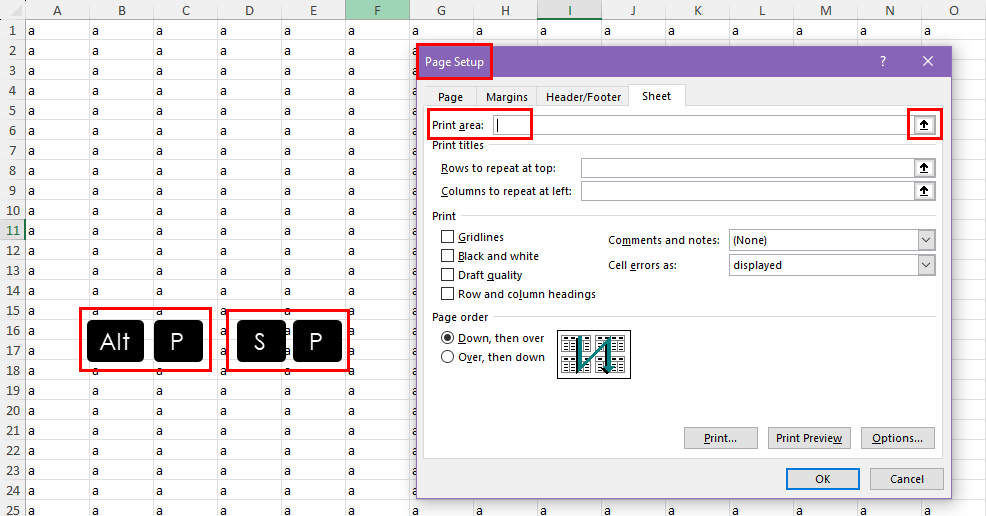Select column O header
The height and width of the screenshot is (516, 986).
tap(954, 10)
